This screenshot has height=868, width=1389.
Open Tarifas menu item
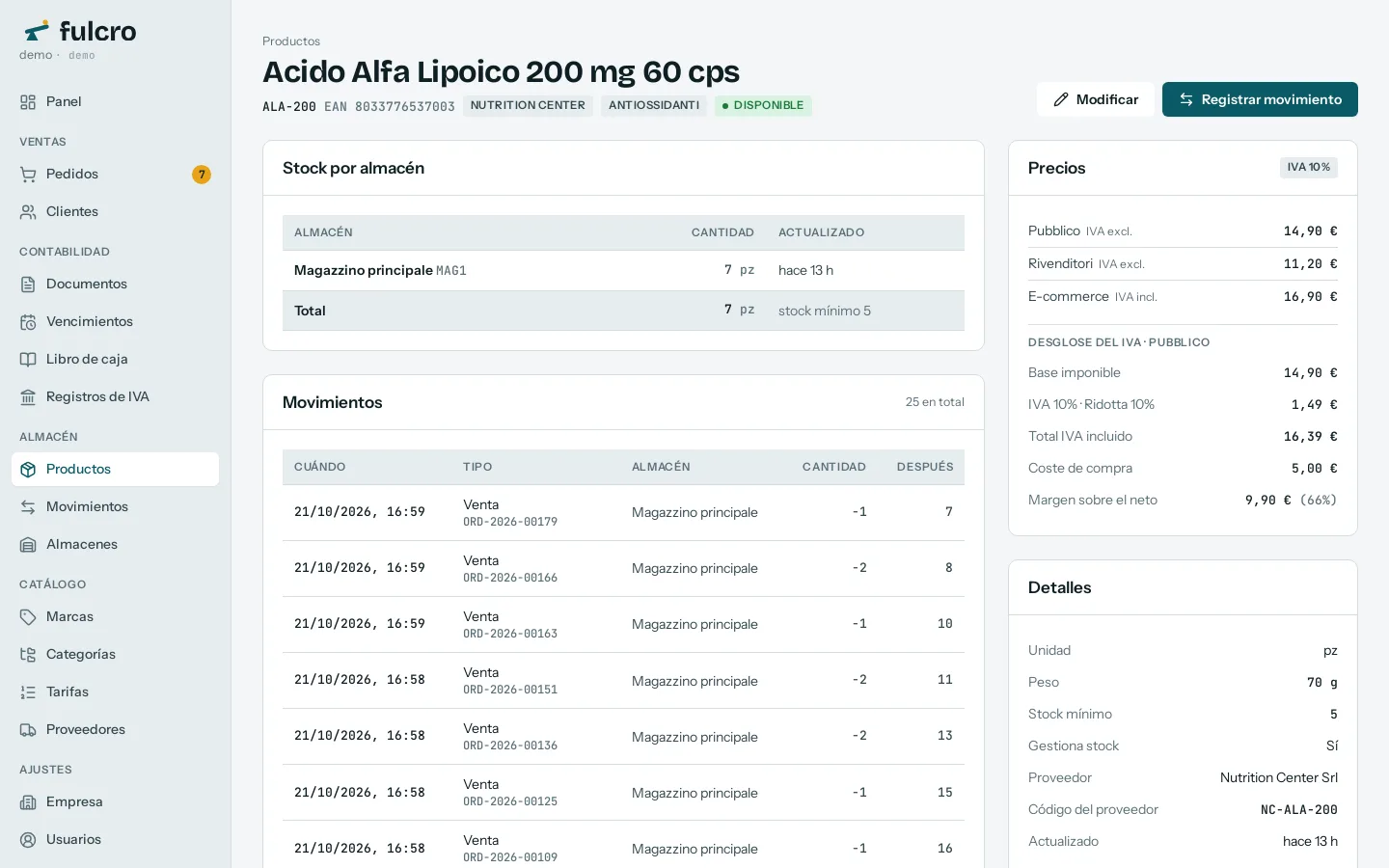(115, 692)
